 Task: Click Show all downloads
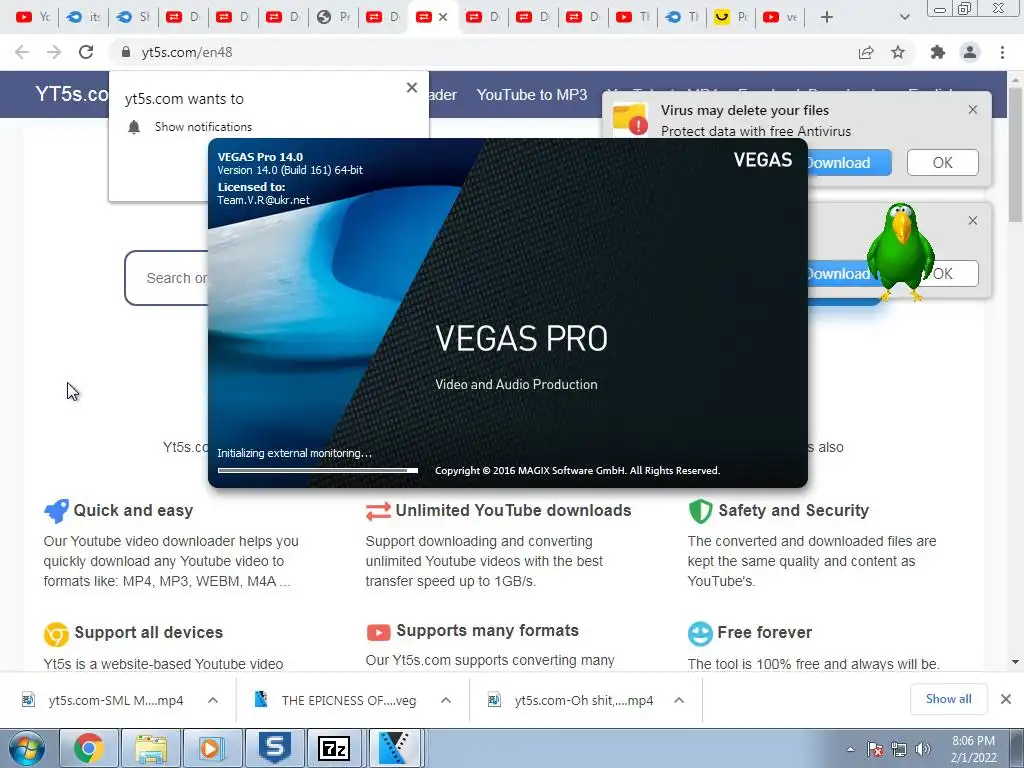[948, 699]
